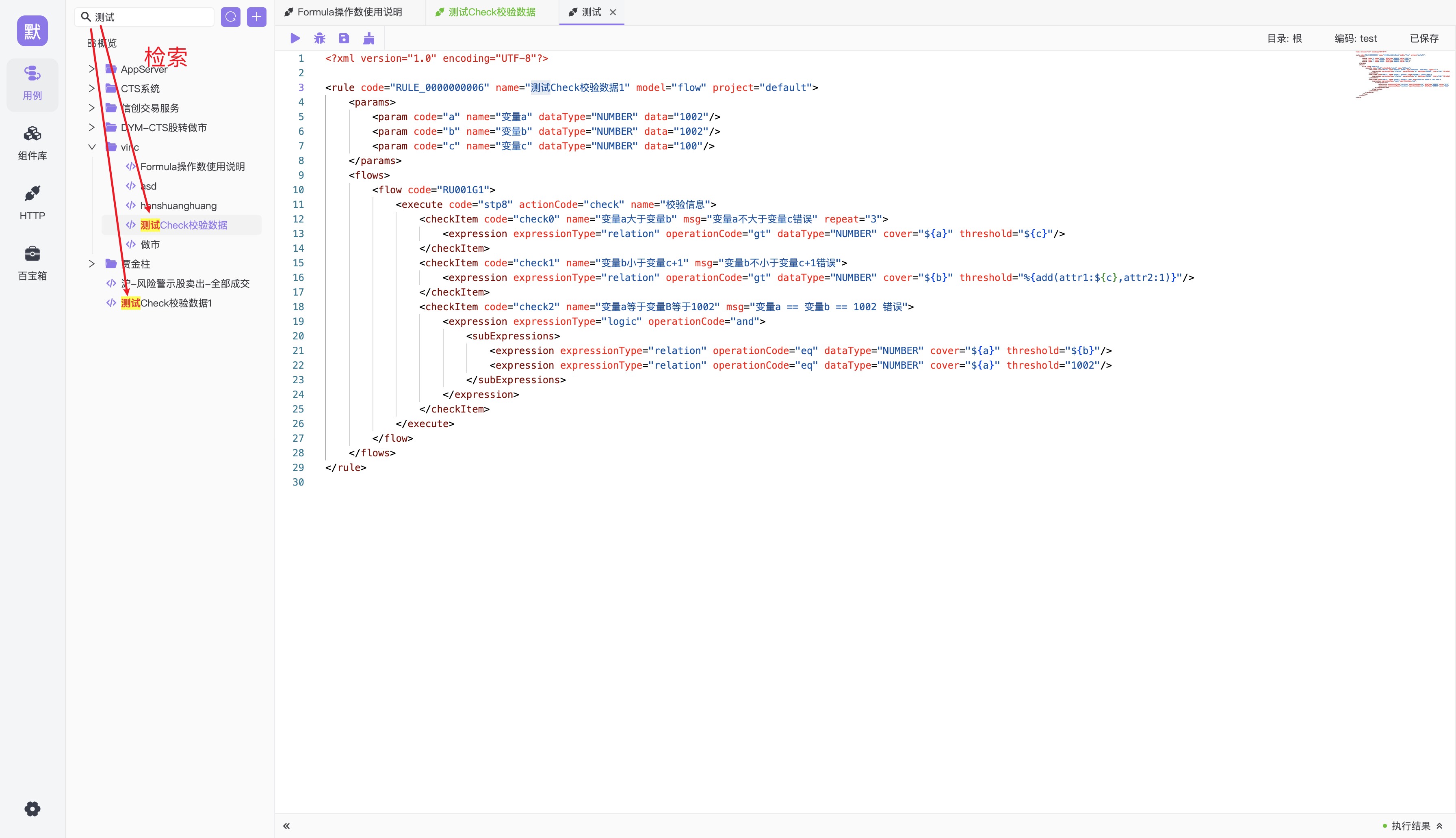Click the run play icon in toolbar
1456x838 pixels.
point(295,38)
